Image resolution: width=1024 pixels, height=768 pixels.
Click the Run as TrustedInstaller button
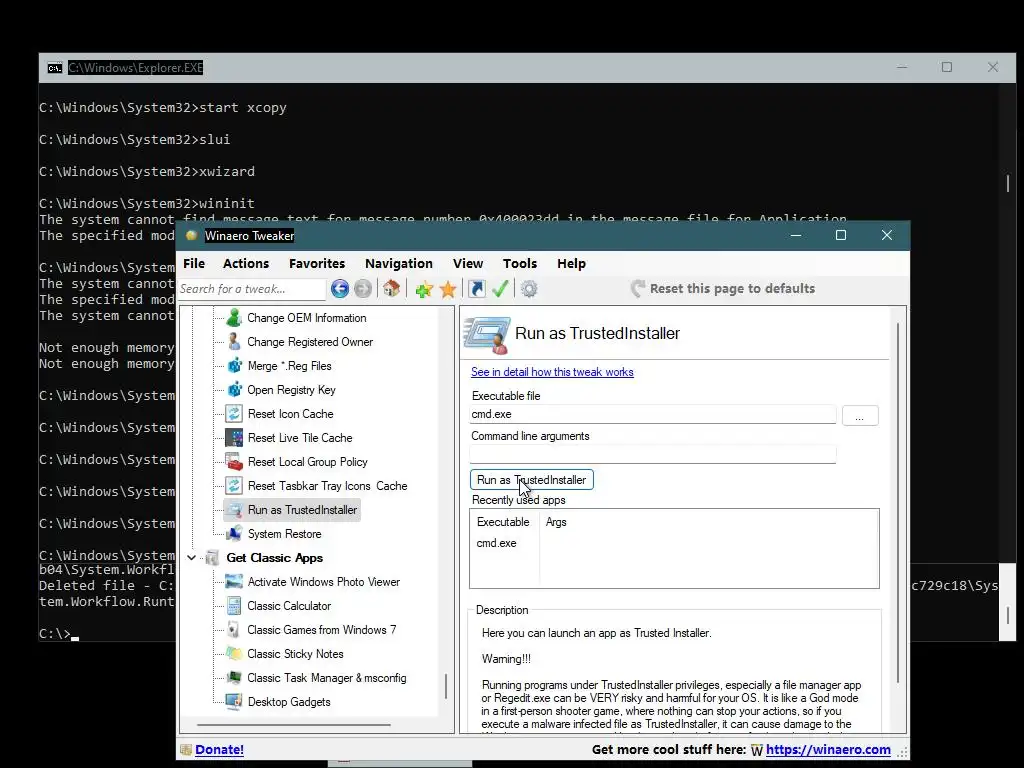click(x=532, y=480)
